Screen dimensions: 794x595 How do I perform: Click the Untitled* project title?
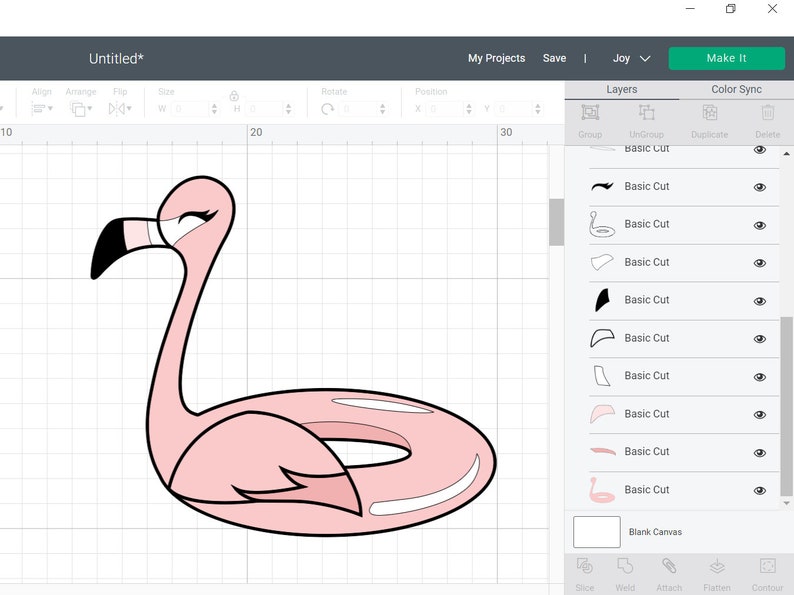click(x=116, y=59)
